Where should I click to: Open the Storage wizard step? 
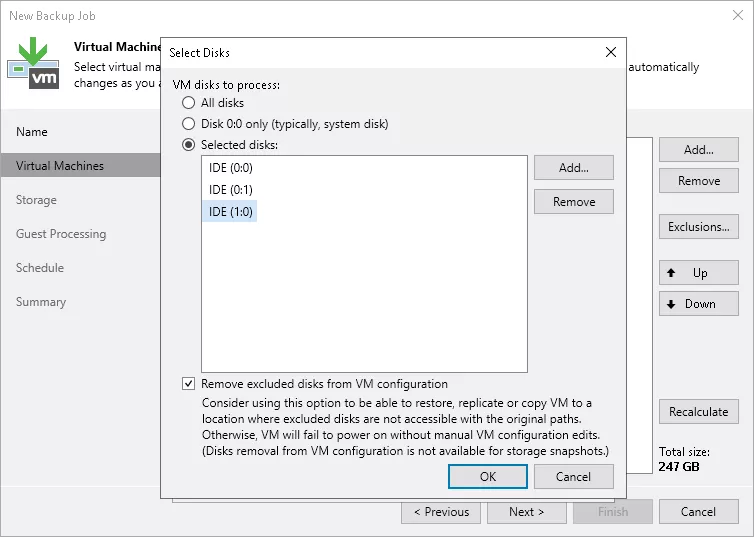[x=36, y=200]
